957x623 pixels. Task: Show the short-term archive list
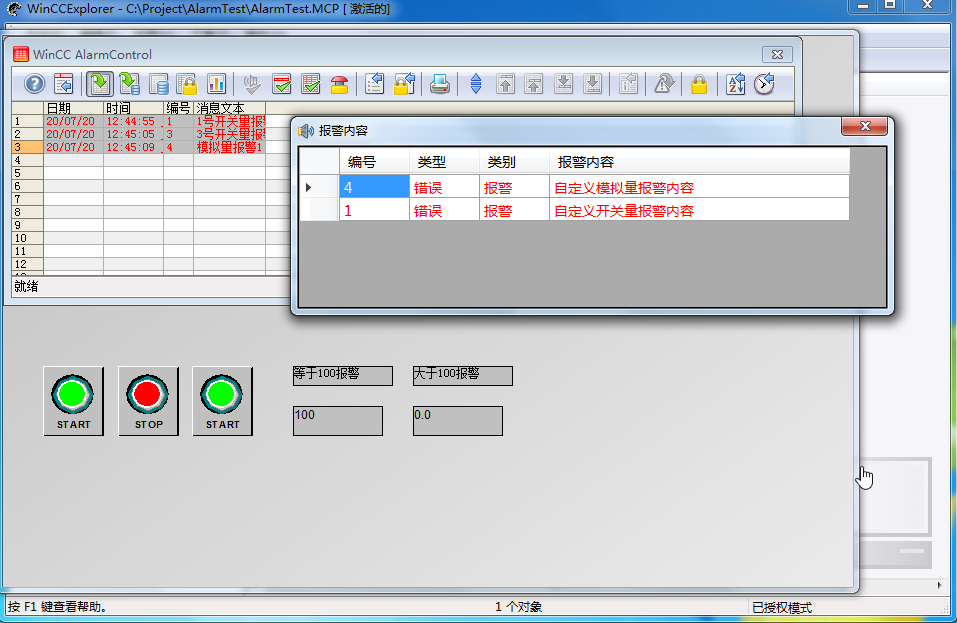pyautogui.click(x=129, y=84)
